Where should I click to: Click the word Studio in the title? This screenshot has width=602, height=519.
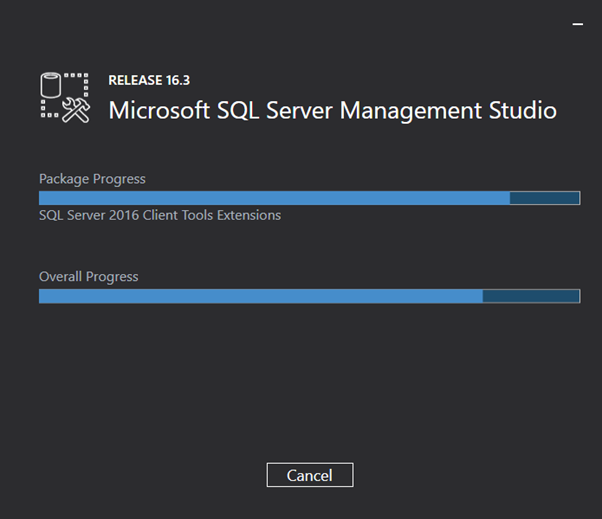click(523, 110)
